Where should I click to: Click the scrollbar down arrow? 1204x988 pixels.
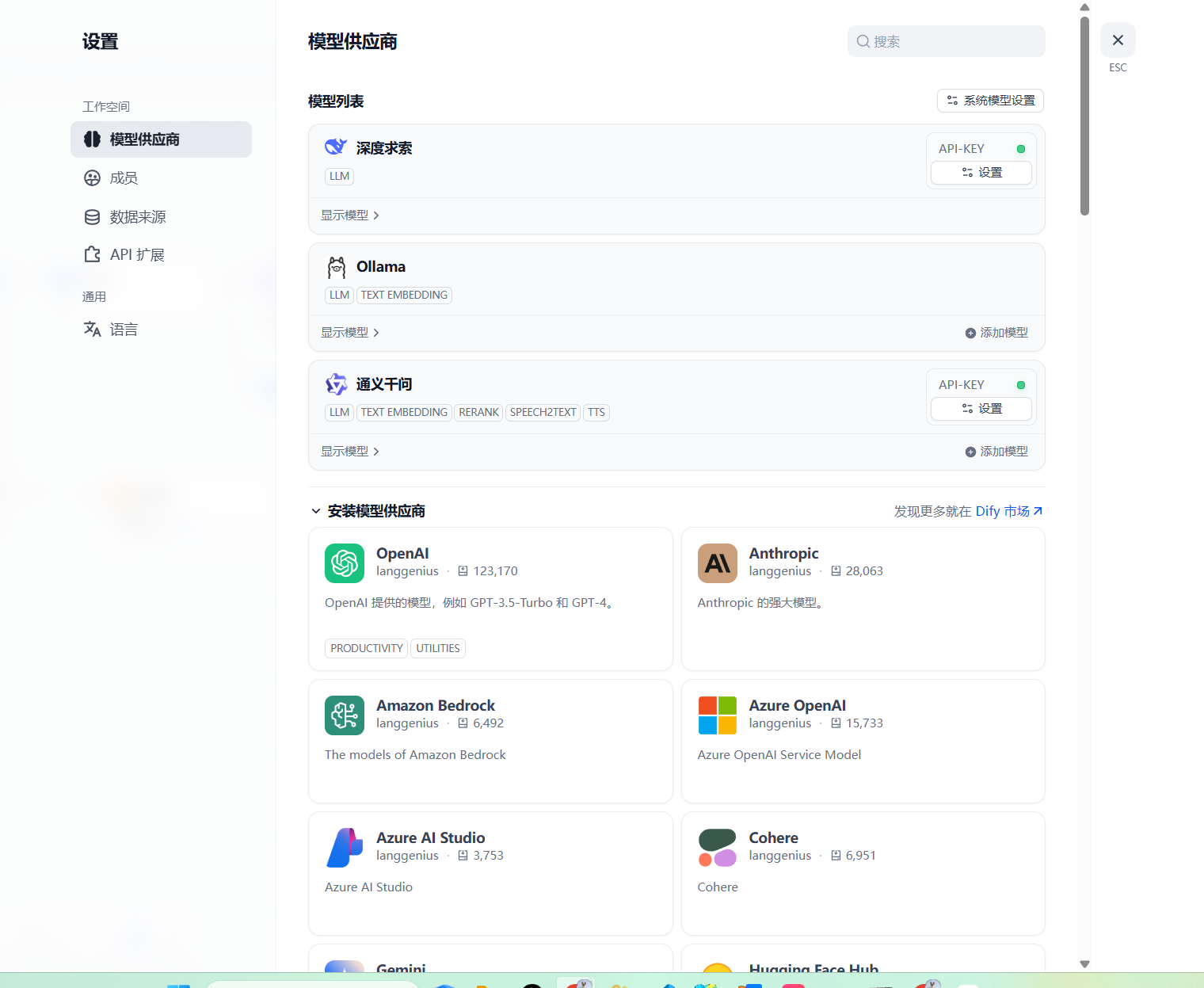1084,964
